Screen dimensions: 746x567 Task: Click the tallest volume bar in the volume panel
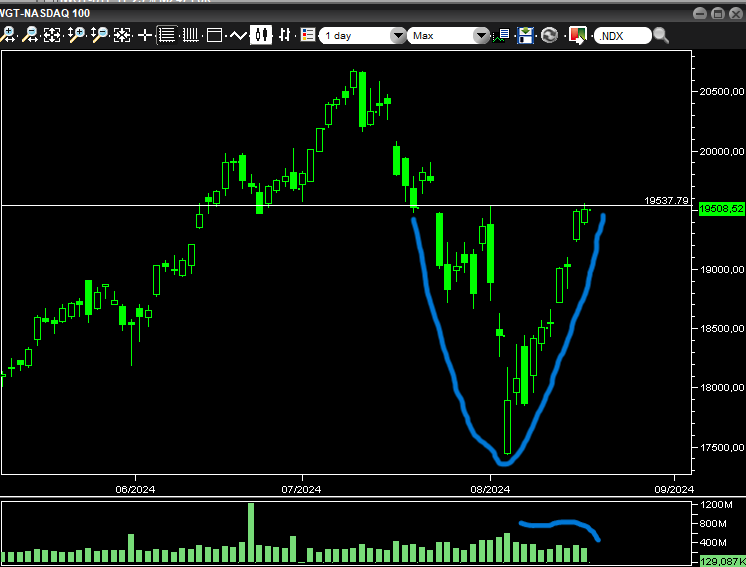coord(251,533)
